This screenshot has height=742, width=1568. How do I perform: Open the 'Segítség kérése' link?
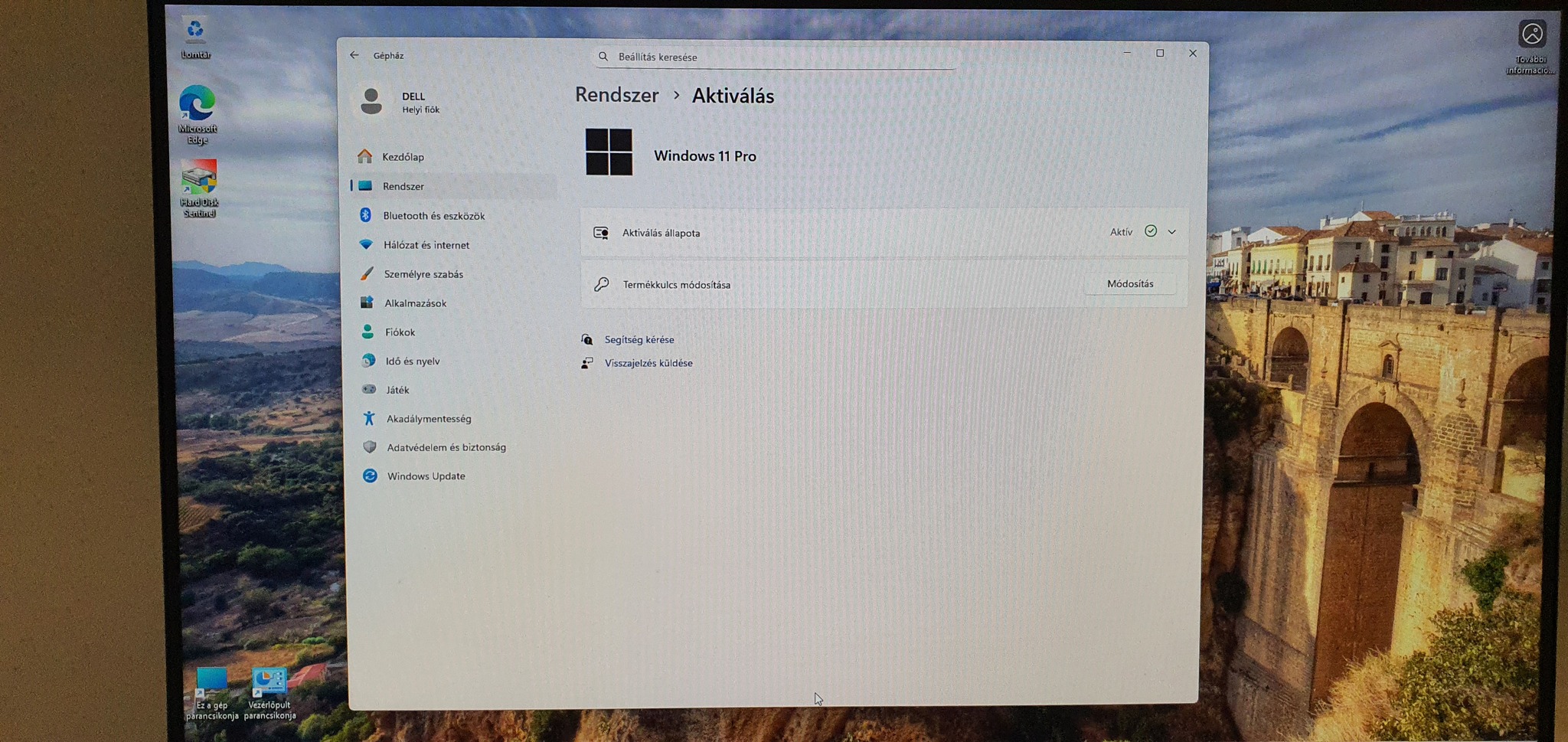[x=639, y=339]
